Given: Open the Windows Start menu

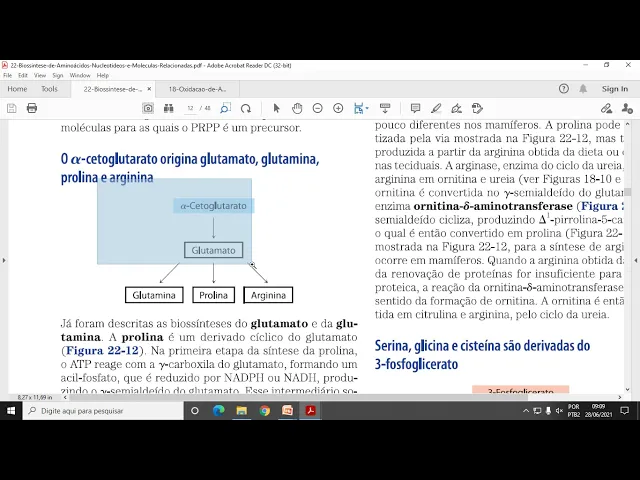Looking at the screenshot, I should click(11, 411).
